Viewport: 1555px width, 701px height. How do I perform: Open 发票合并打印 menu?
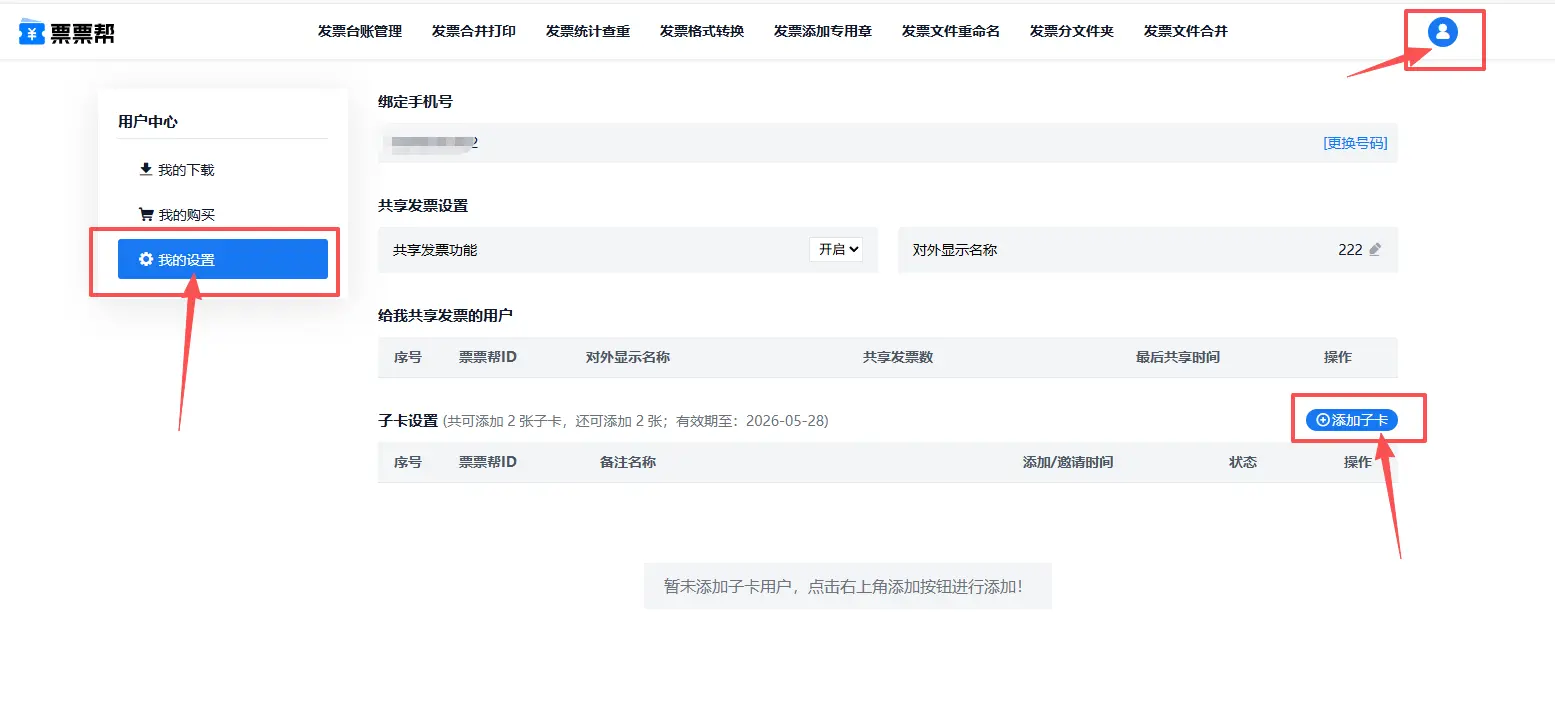(x=473, y=32)
